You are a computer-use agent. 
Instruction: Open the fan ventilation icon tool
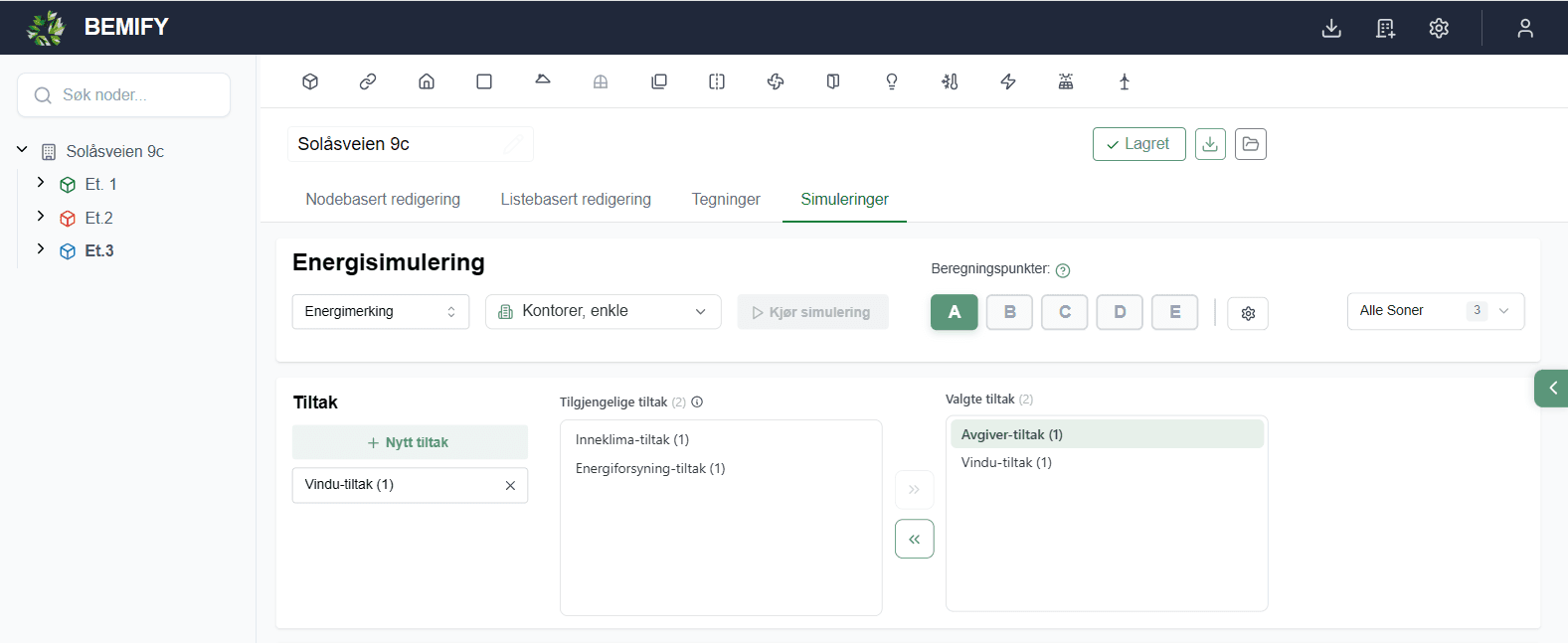point(776,81)
